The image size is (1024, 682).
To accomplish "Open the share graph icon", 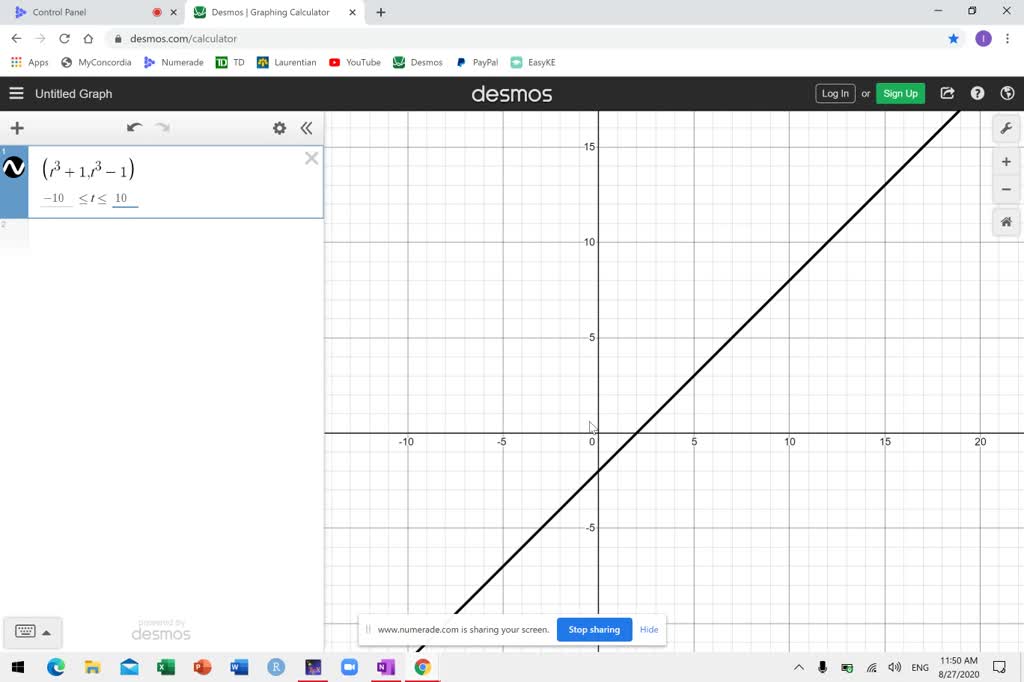I will click(x=947, y=93).
